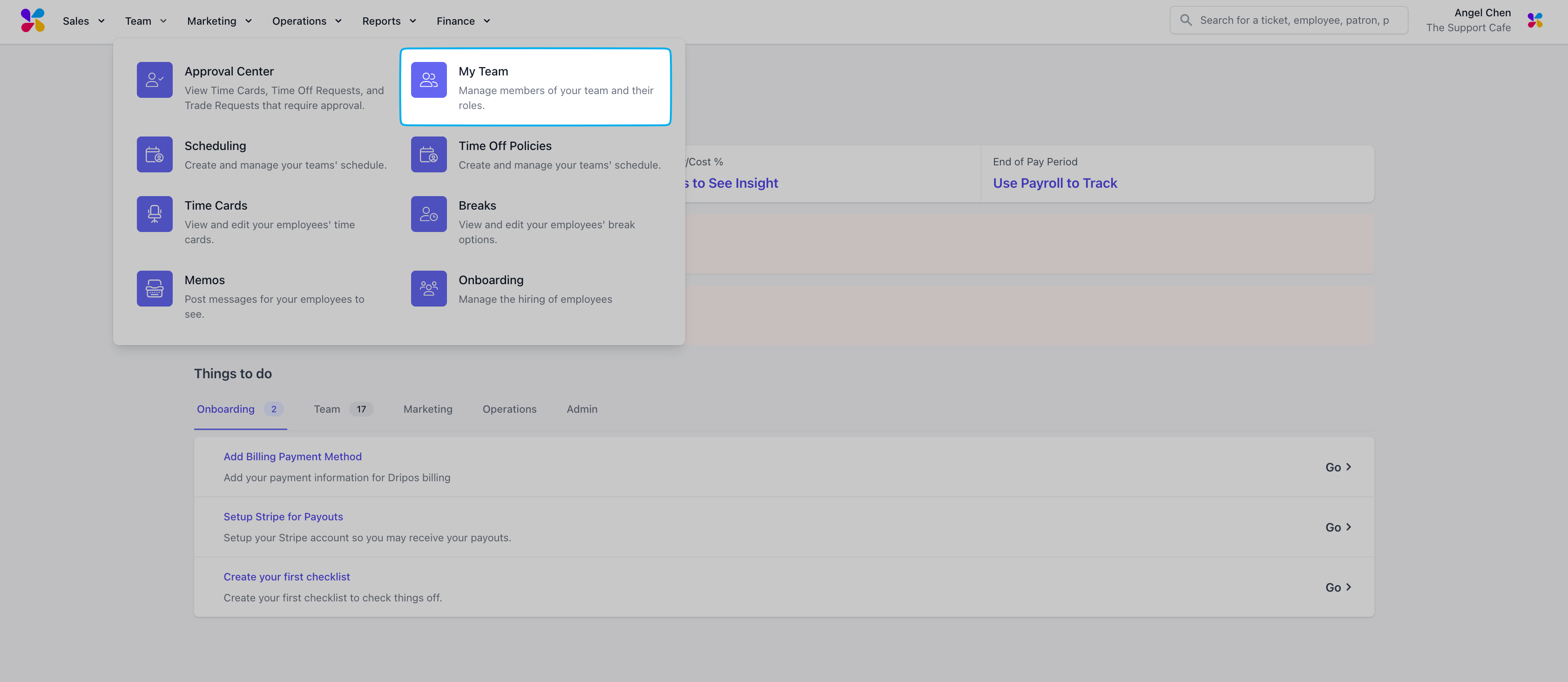Screen dimensions: 1568x682
Task: Click the Approval Center icon
Action: click(155, 80)
